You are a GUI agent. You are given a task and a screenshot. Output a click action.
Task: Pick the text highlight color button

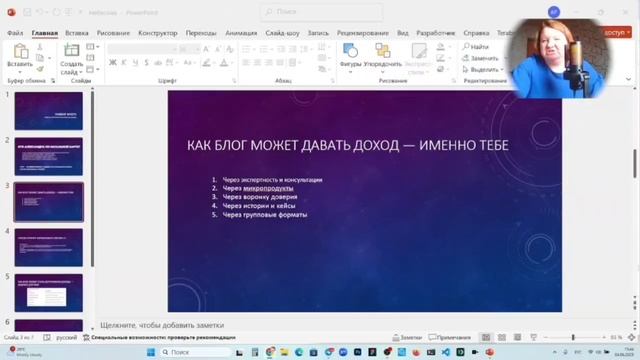208,62
